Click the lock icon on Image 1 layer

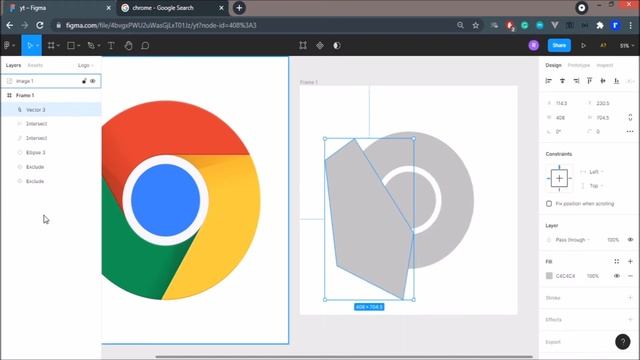coord(84,81)
